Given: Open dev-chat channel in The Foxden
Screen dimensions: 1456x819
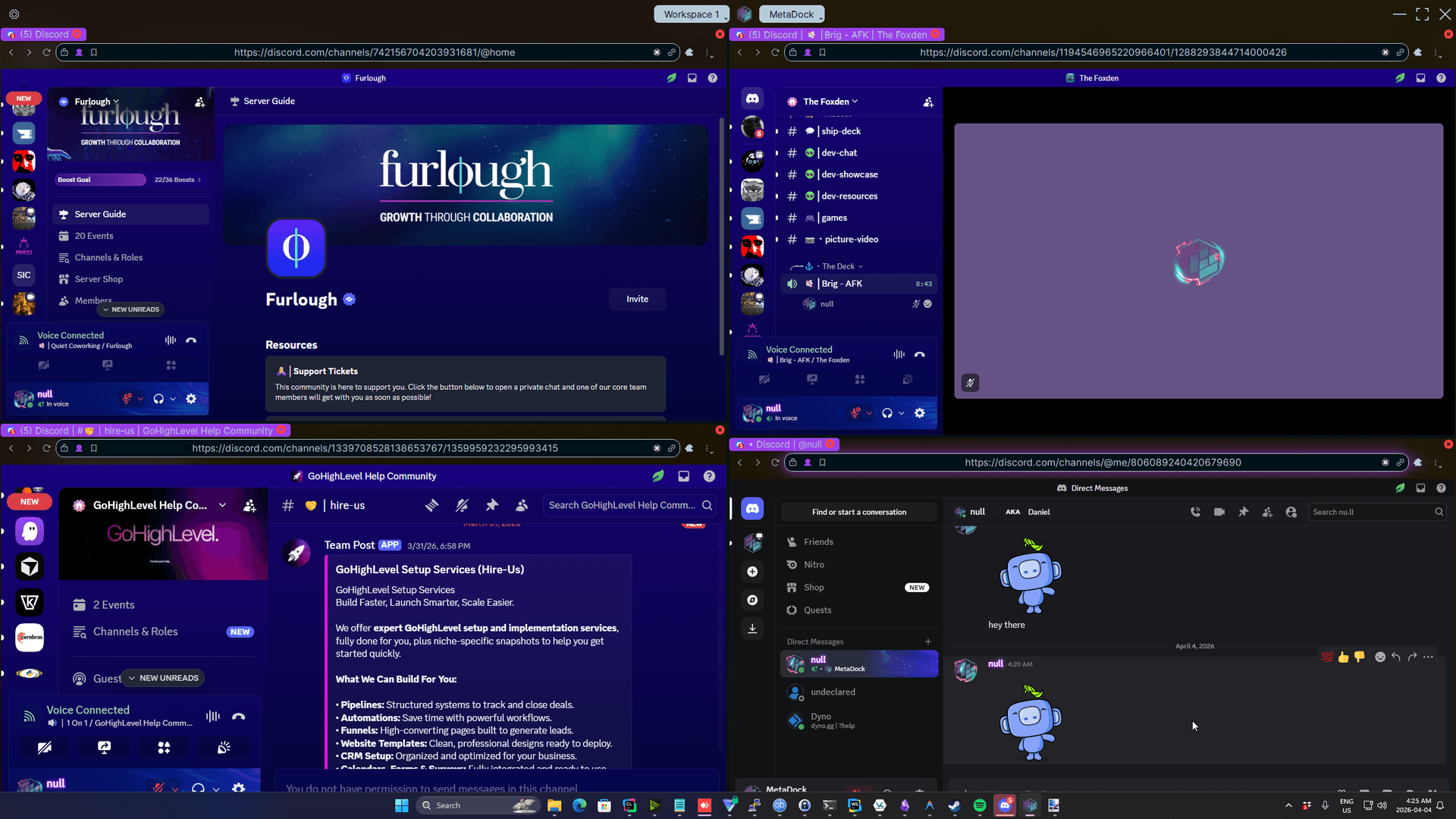Looking at the screenshot, I should pos(860,153).
